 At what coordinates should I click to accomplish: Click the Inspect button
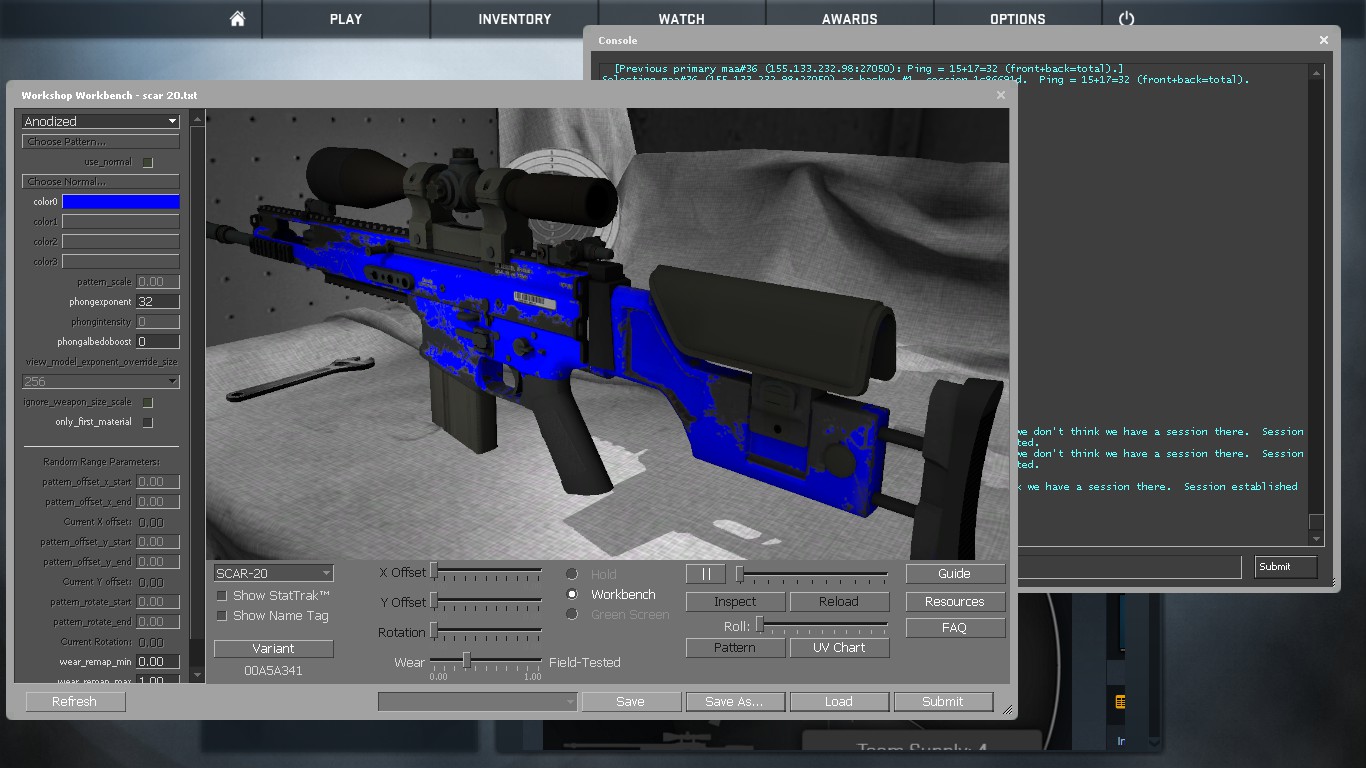coord(735,601)
